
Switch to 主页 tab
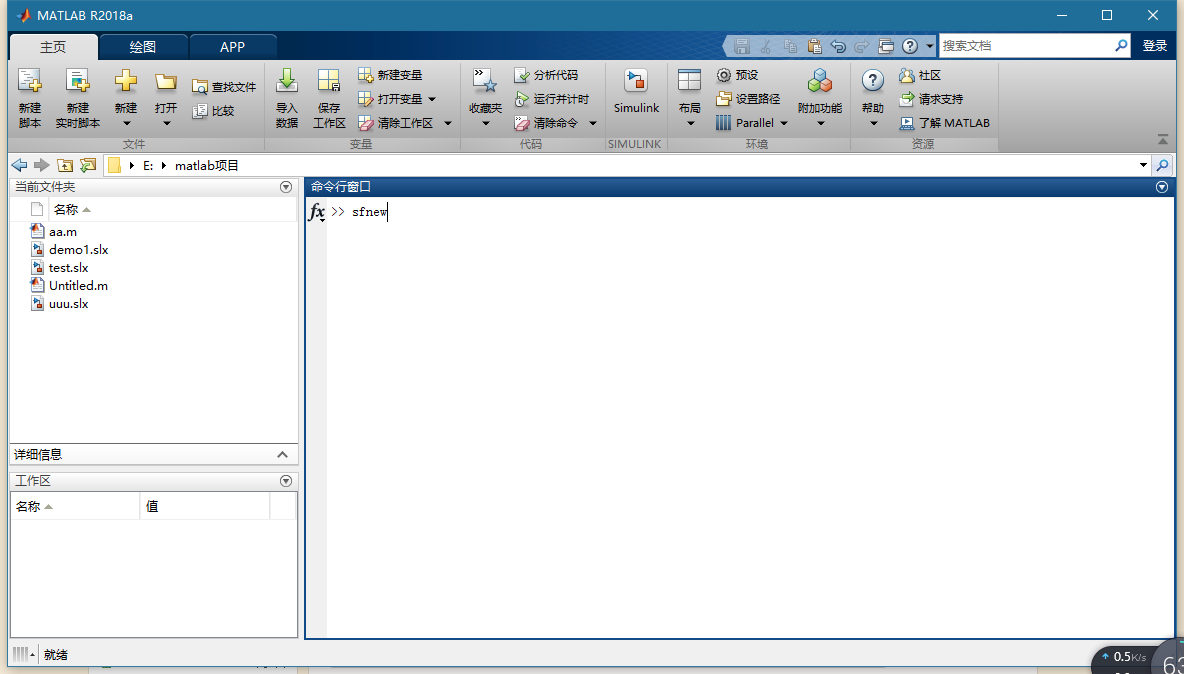pyautogui.click(x=53, y=47)
